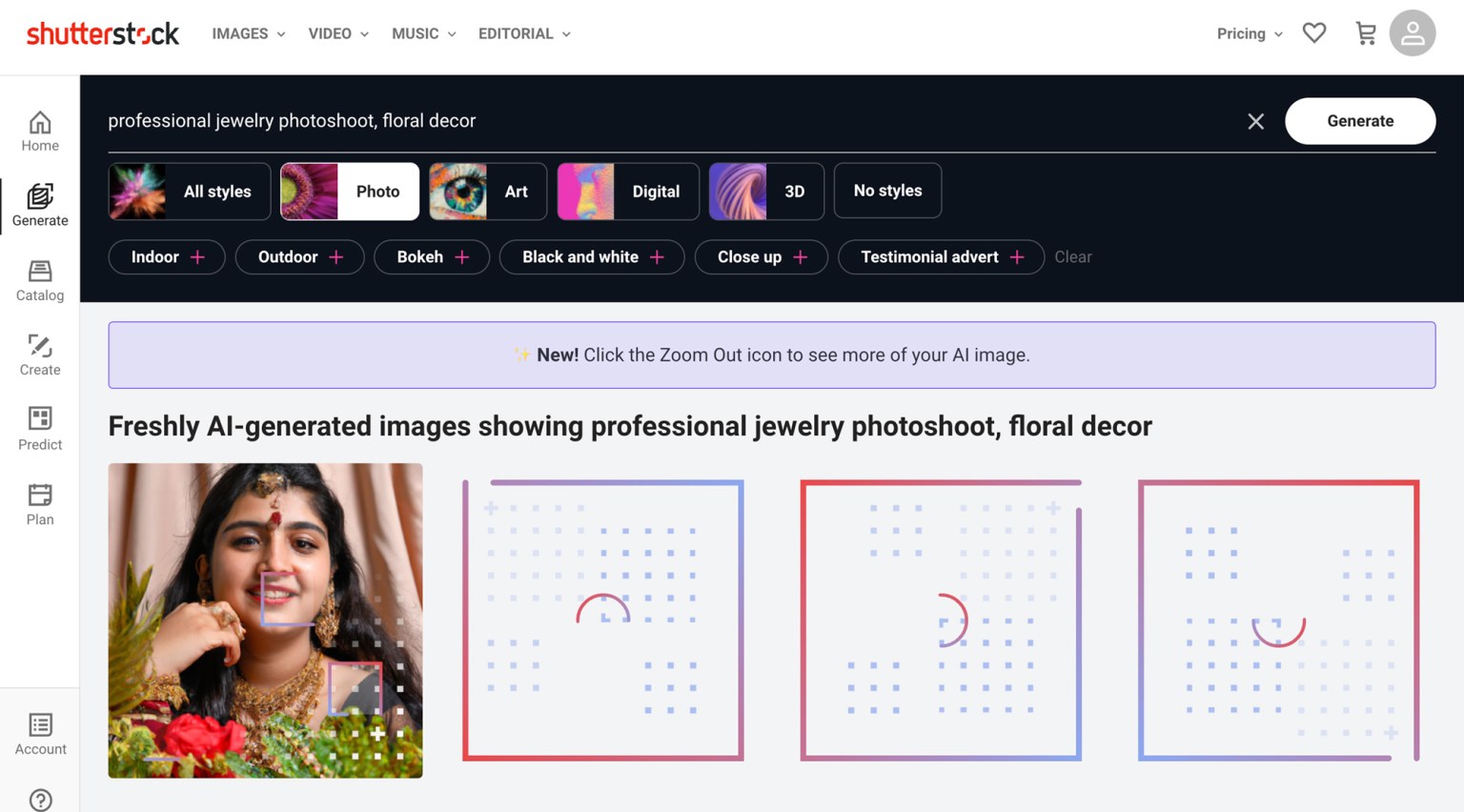The image size is (1464, 812).
Task: Open the generated jewelry woman image
Action: click(x=265, y=620)
